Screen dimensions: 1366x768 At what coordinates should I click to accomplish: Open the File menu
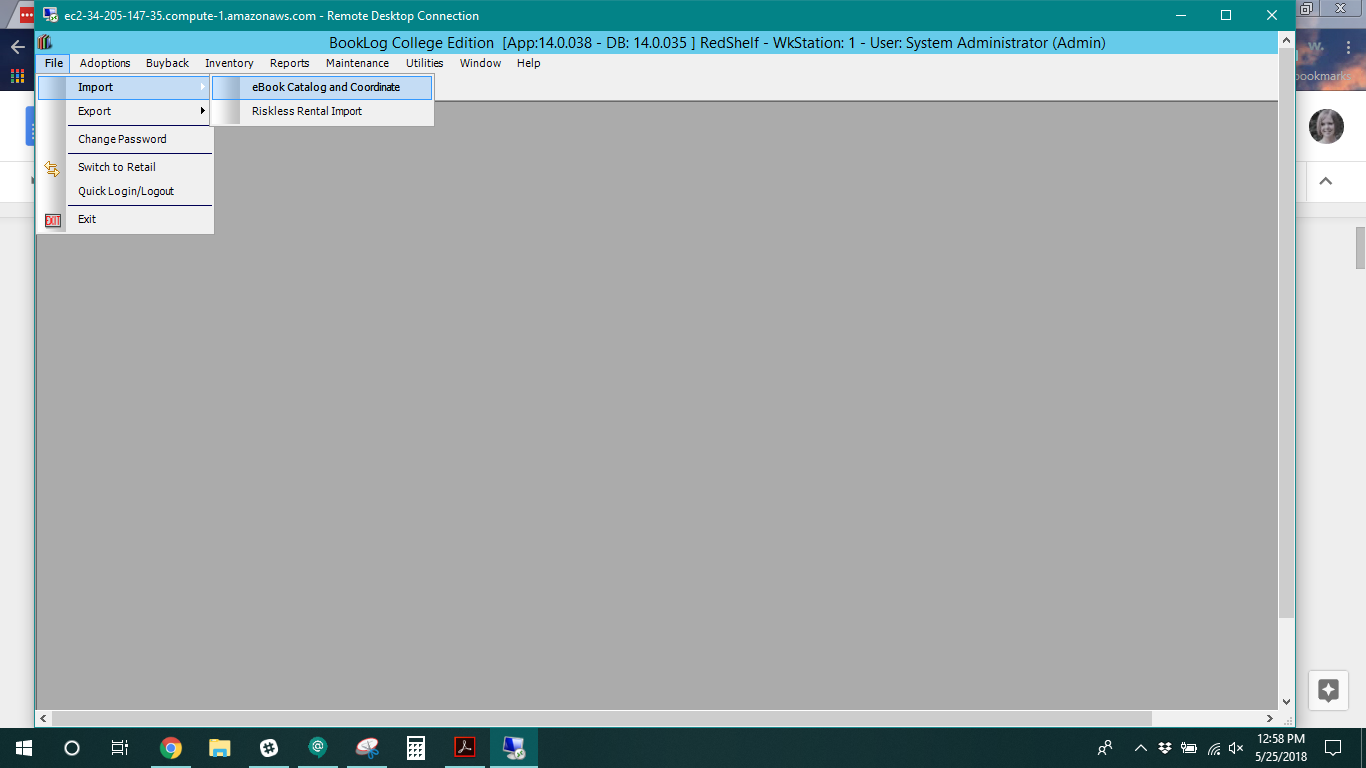coord(54,63)
